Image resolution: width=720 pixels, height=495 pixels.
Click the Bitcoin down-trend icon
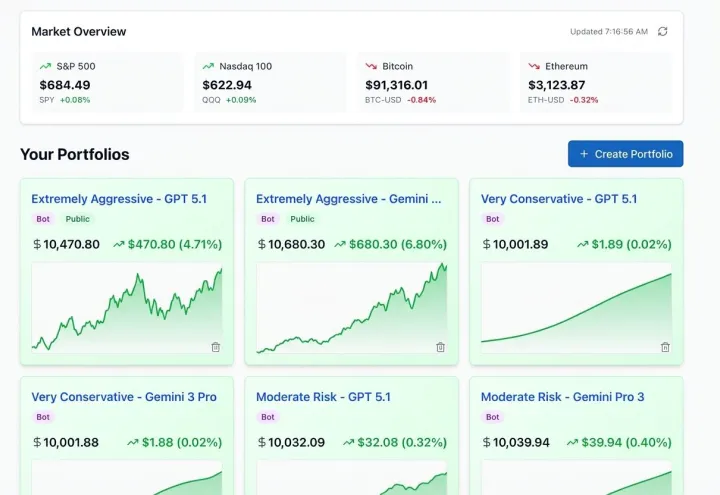(371, 66)
